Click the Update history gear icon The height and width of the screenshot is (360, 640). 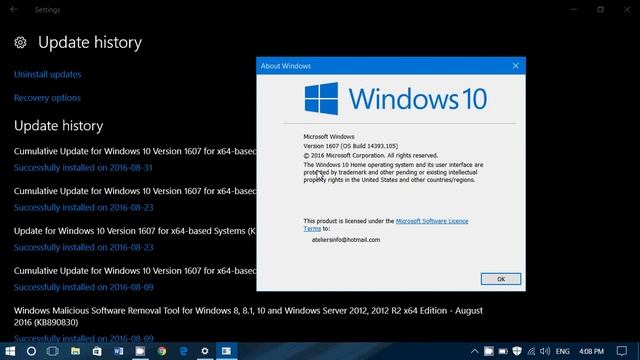[20, 42]
